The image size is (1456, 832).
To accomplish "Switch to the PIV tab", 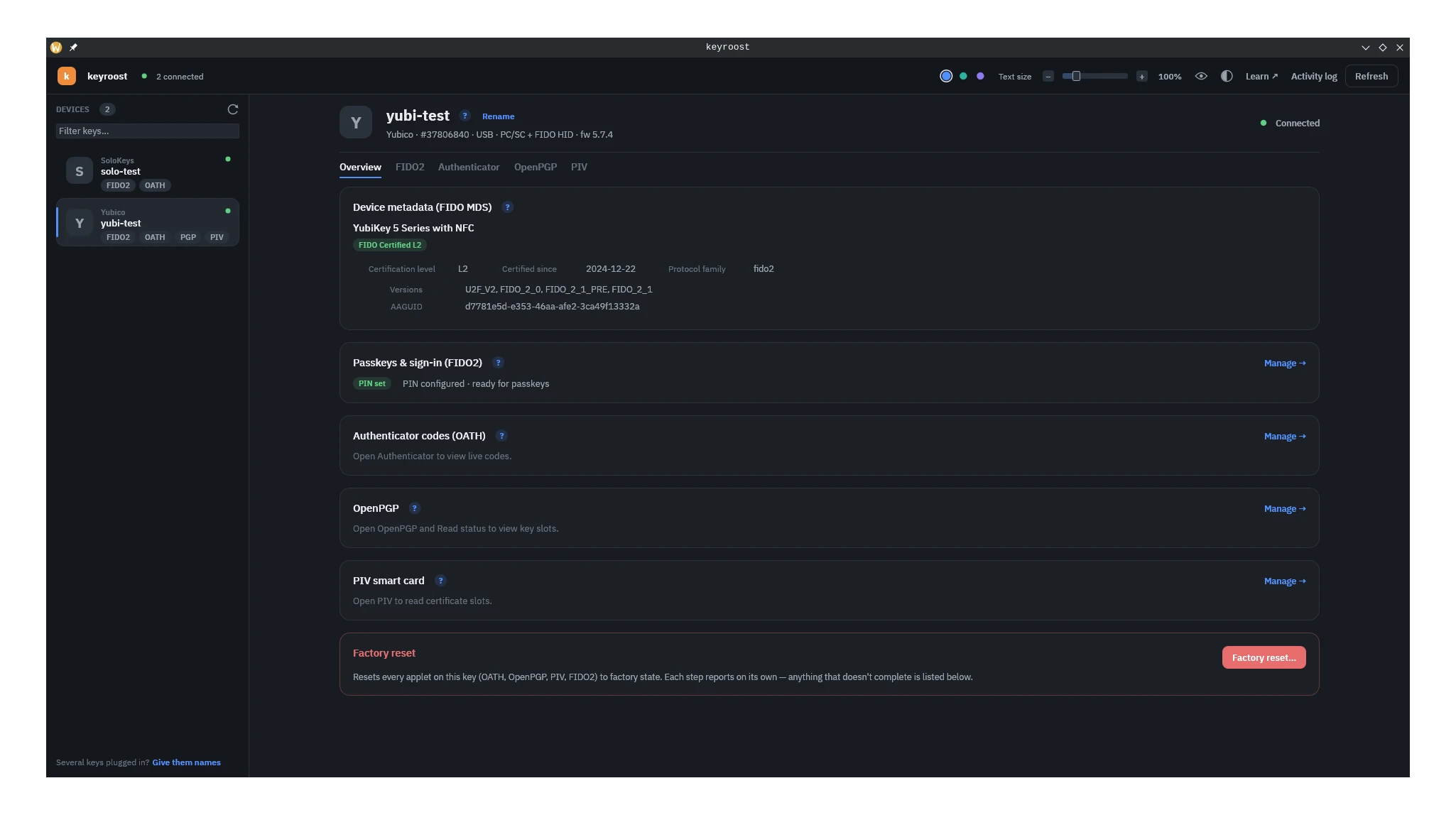I will point(579,168).
